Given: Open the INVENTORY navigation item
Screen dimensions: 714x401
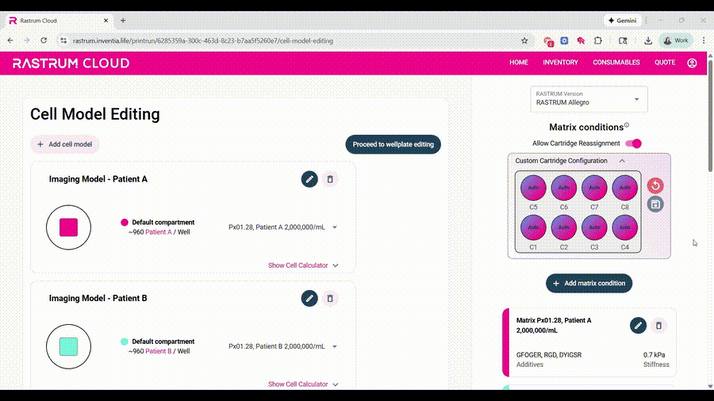Looking at the screenshot, I should [x=560, y=62].
